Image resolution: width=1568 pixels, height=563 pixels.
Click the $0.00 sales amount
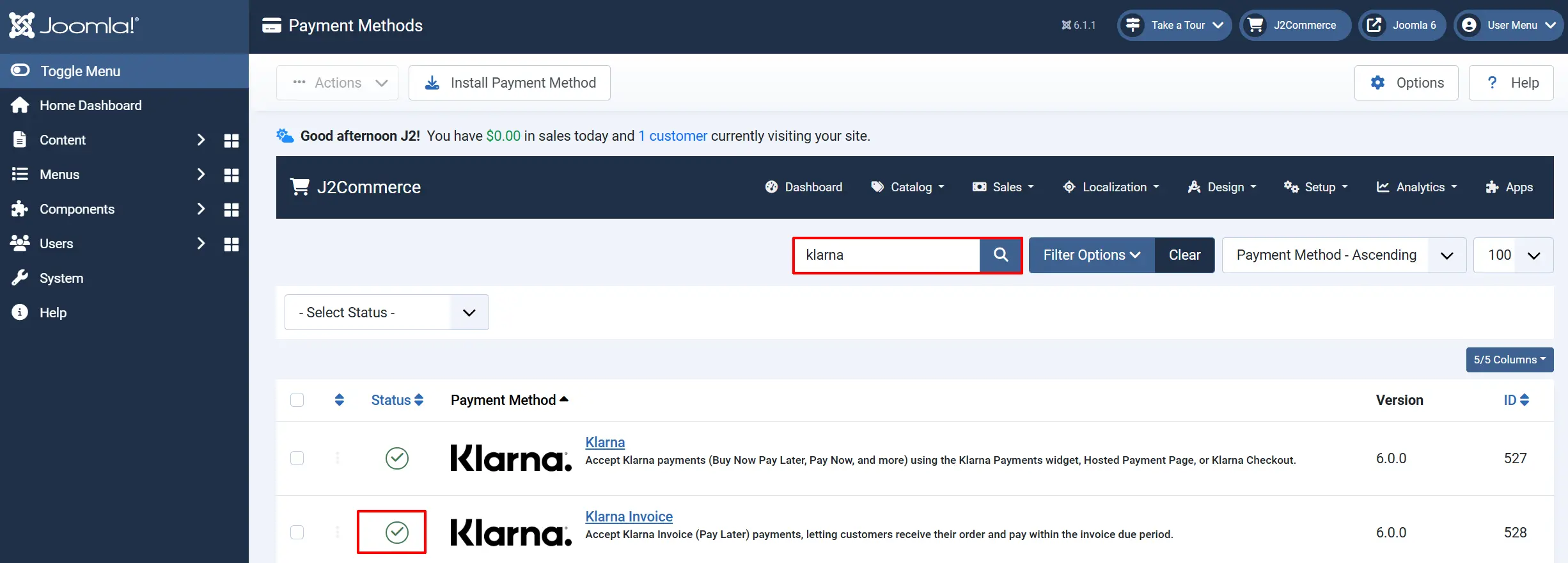coord(503,136)
